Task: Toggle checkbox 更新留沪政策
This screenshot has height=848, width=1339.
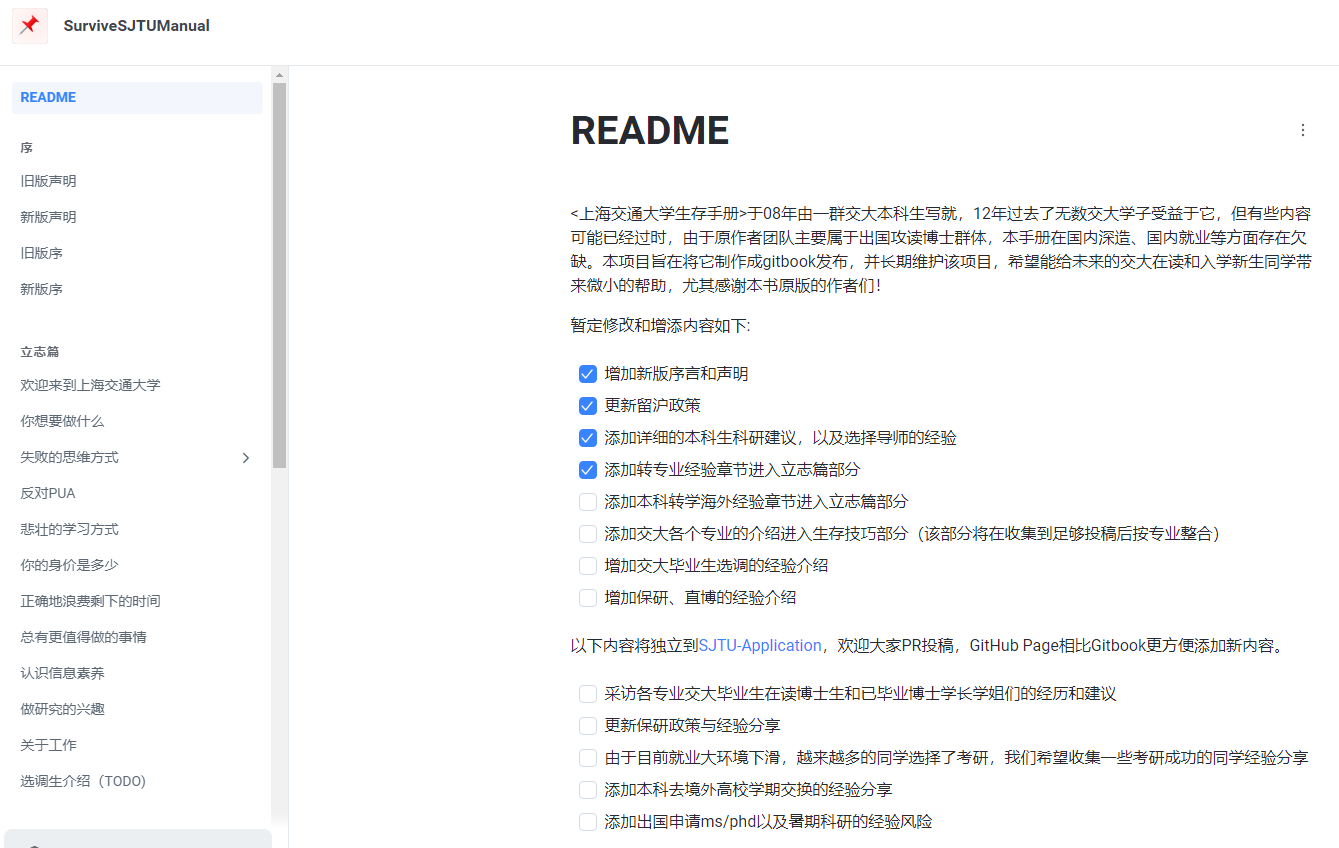Action: pyautogui.click(x=588, y=406)
